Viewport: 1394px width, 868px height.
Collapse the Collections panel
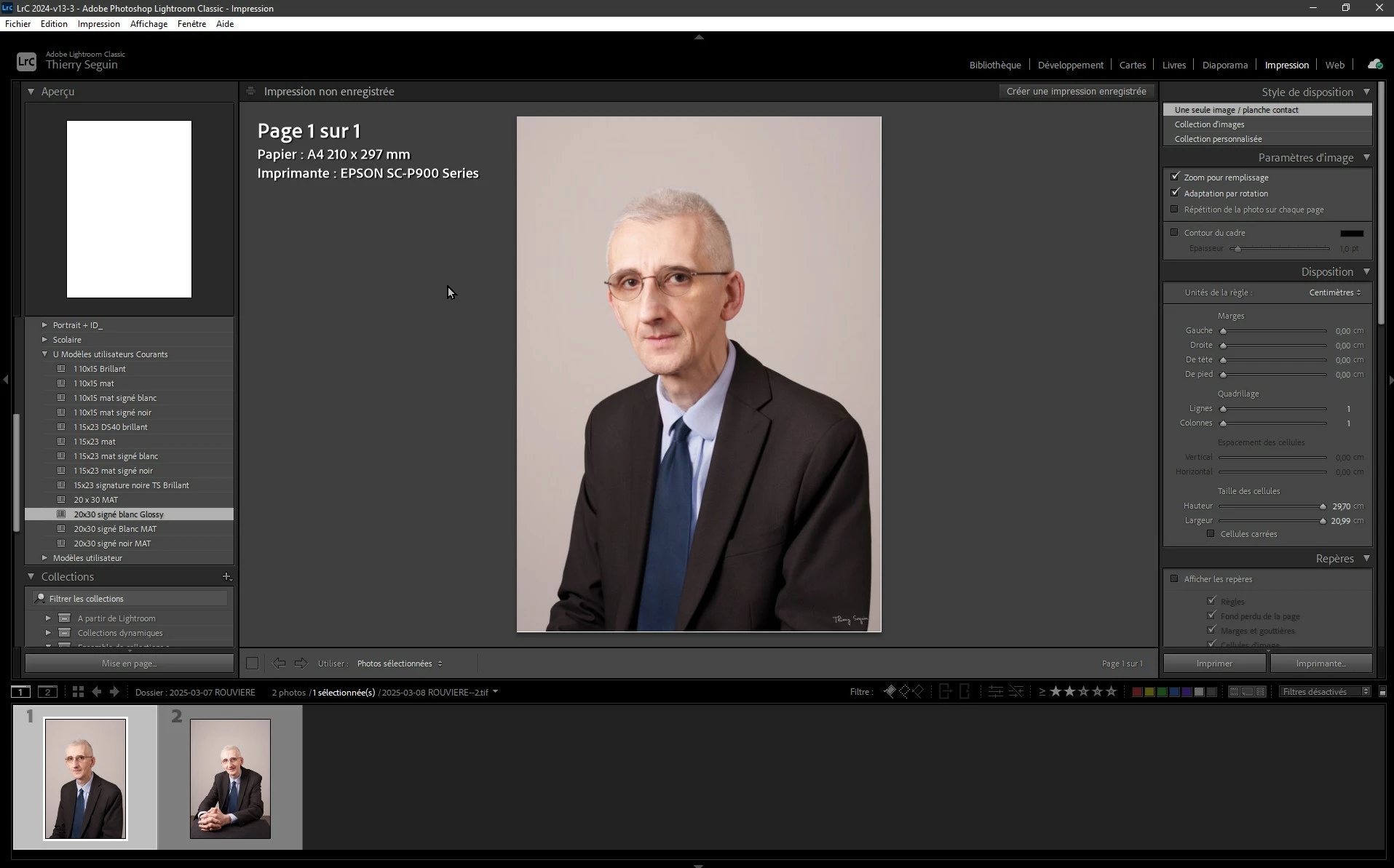pyautogui.click(x=31, y=577)
